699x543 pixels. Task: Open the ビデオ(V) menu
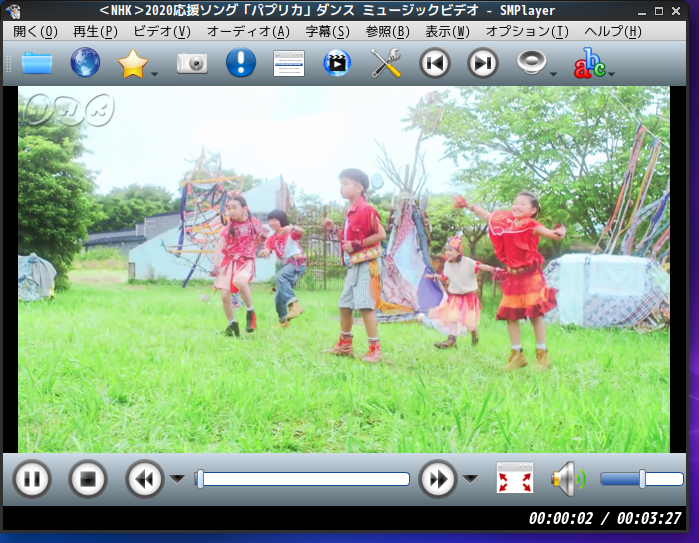click(162, 31)
